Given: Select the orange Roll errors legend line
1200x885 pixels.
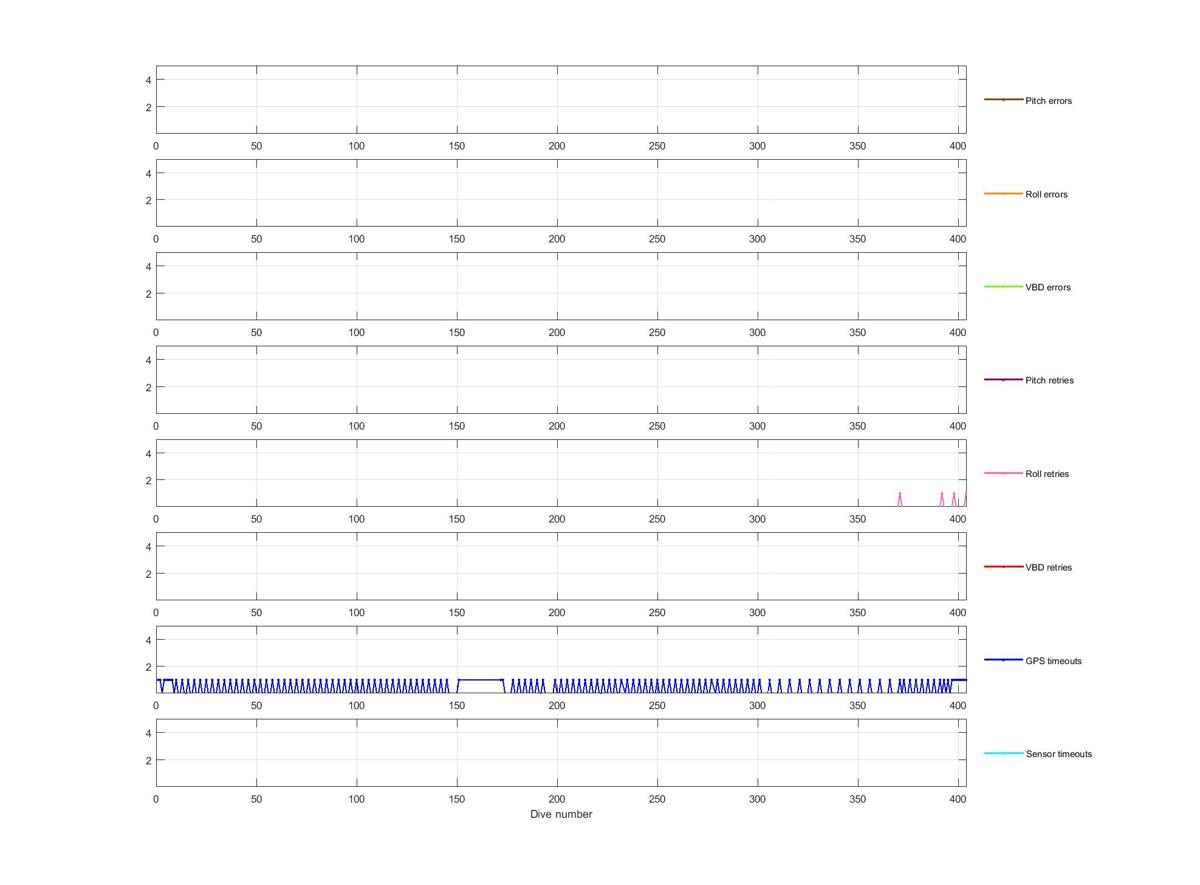Looking at the screenshot, I should 1003,193.
